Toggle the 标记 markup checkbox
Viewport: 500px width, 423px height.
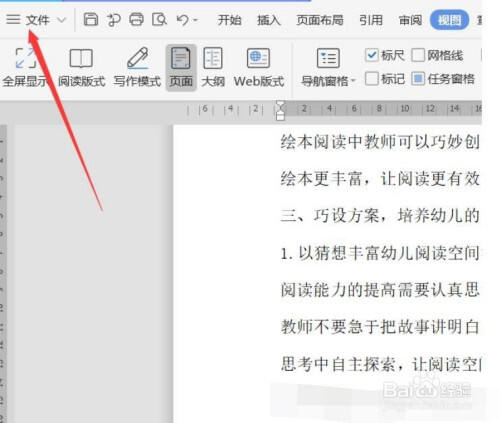click(x=371, y=79)
